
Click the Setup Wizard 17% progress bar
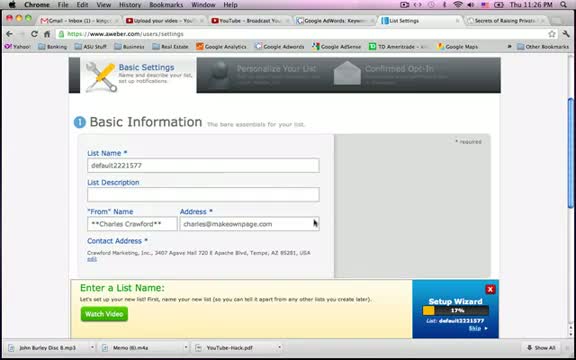click(456, 311)
